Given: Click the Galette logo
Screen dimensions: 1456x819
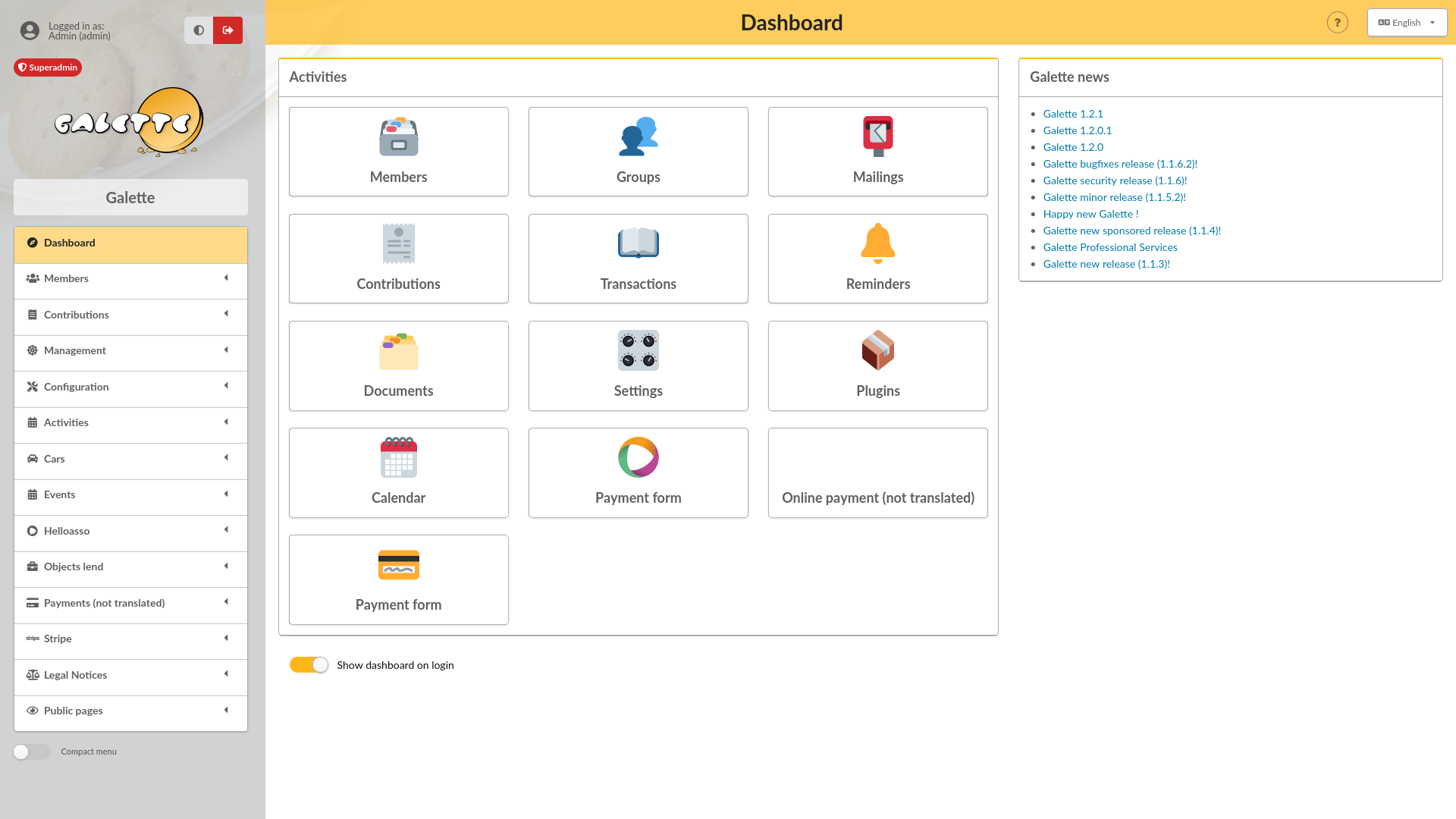Looking at the screenshot, I should (130, 121).
